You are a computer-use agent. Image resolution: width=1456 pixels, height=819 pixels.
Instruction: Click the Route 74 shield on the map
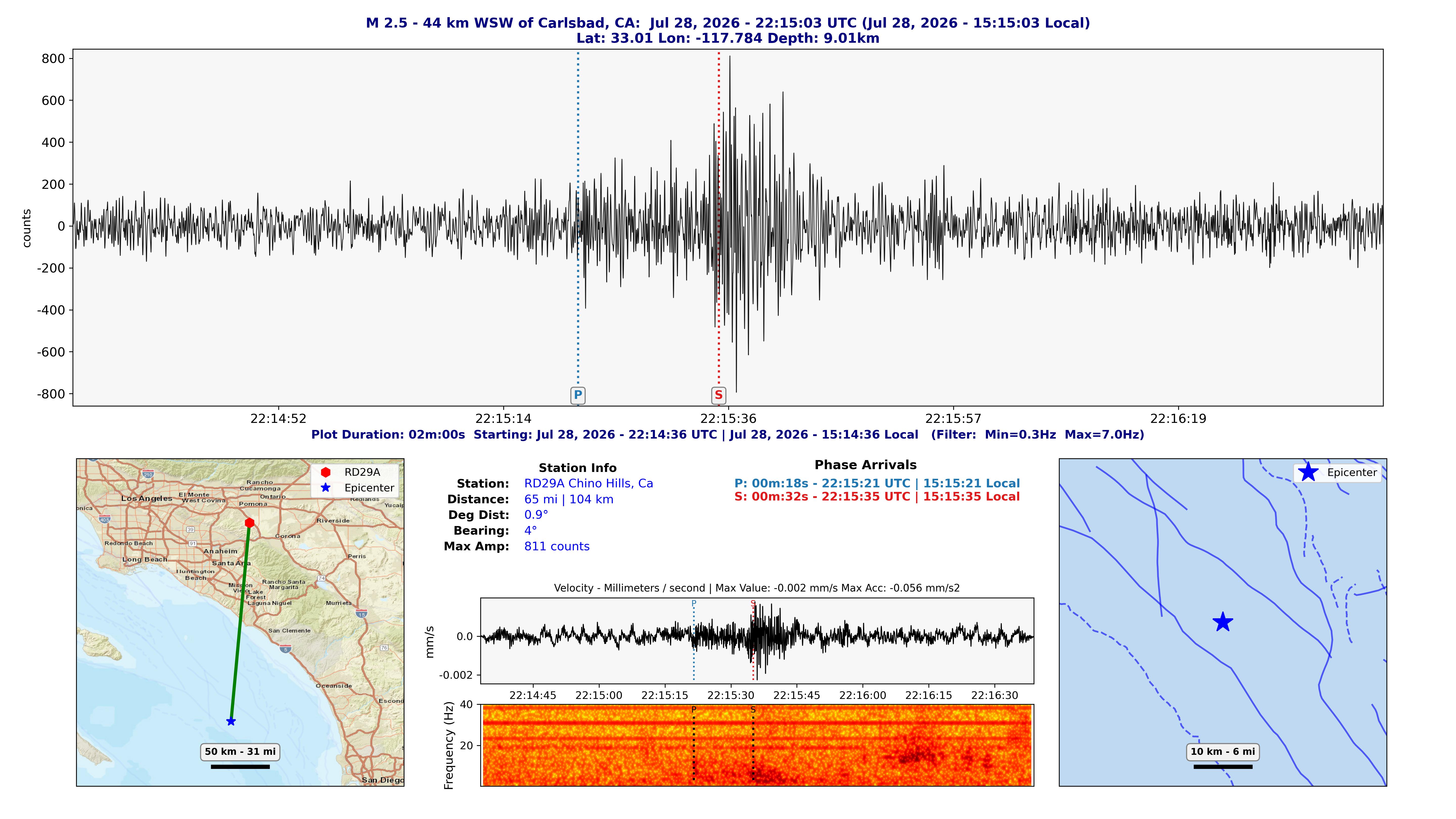tap(322, 578)
